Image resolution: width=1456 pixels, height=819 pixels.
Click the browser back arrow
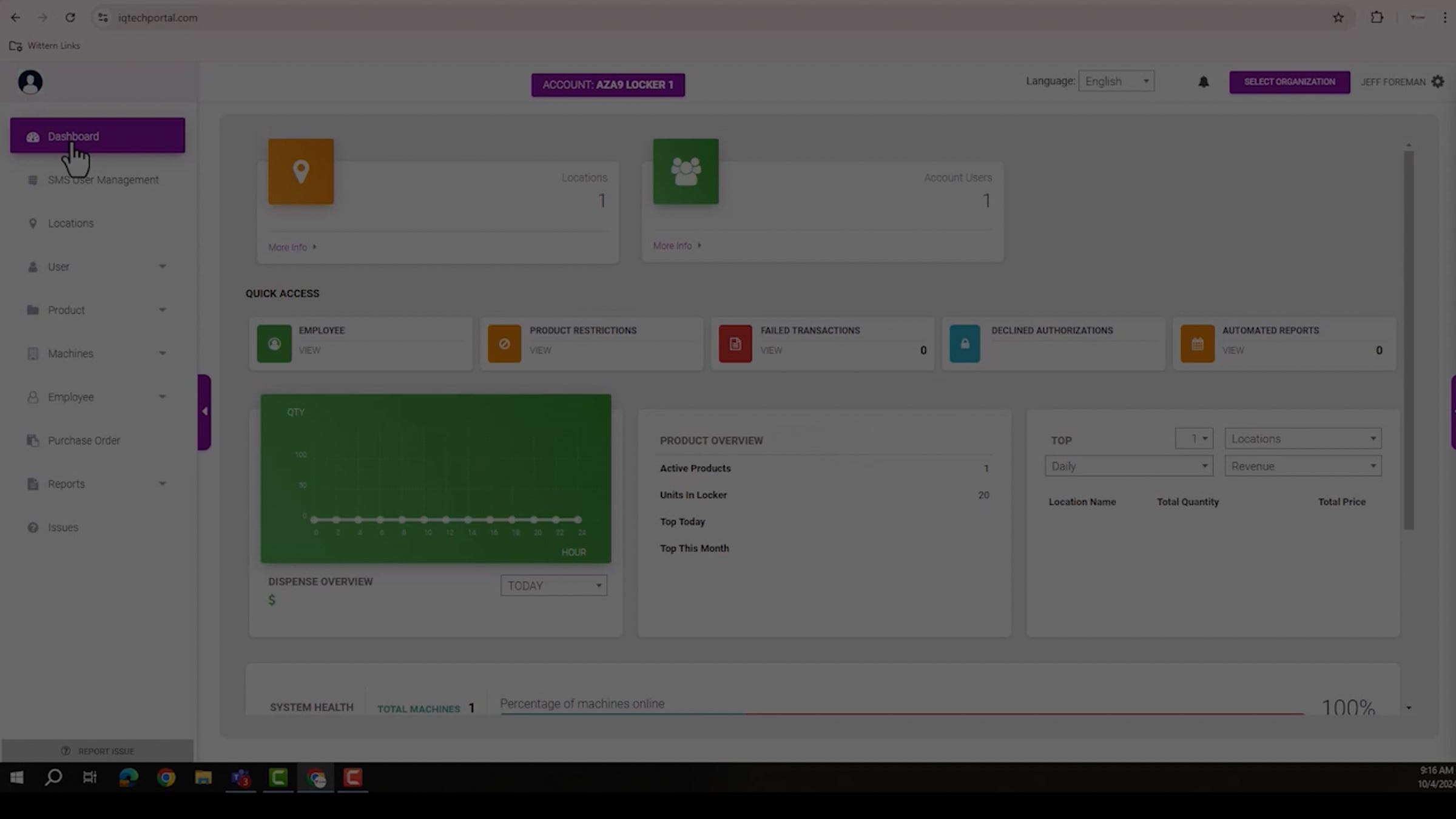click(x=15, y=18)
